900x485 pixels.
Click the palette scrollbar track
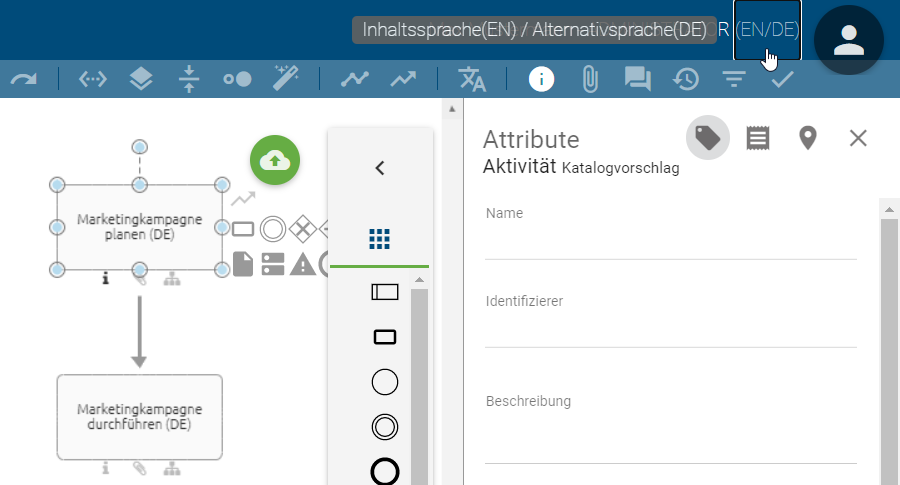[x=420, y=386]
